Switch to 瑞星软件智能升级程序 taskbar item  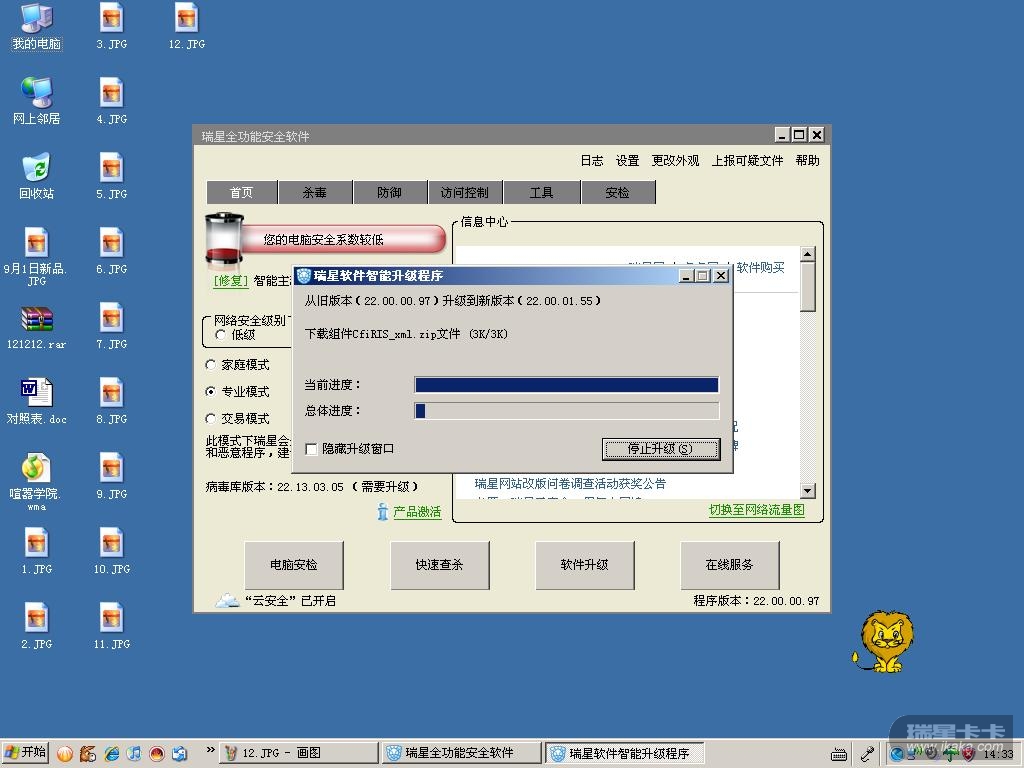pyautogui.click(x=625, y=753)
